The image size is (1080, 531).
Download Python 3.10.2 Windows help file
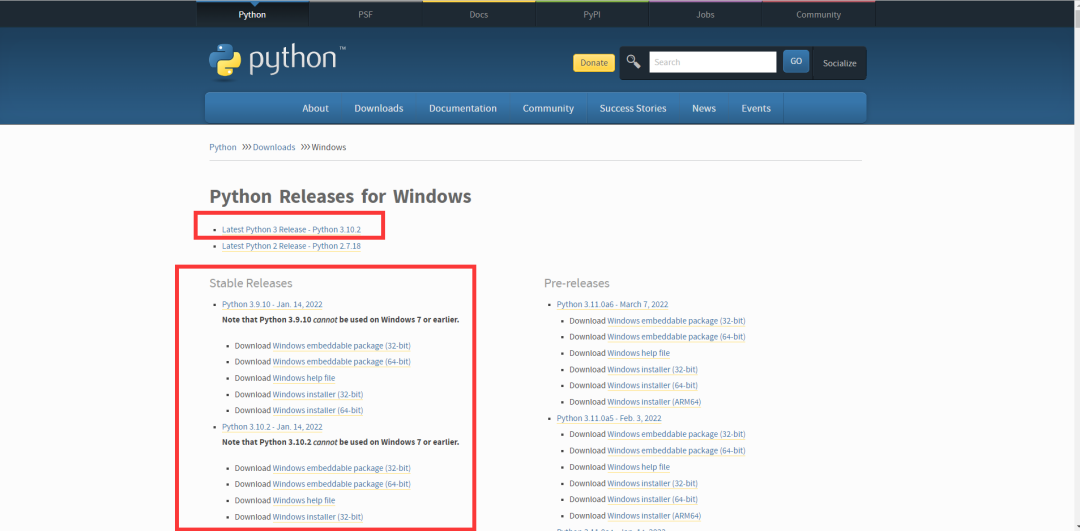(304, 501)
